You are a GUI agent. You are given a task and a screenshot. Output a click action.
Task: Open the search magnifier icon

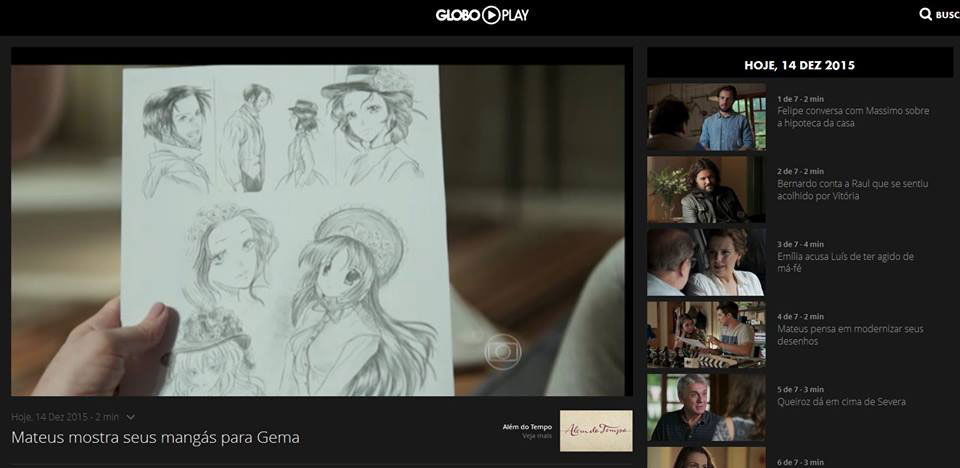[925, 15]
